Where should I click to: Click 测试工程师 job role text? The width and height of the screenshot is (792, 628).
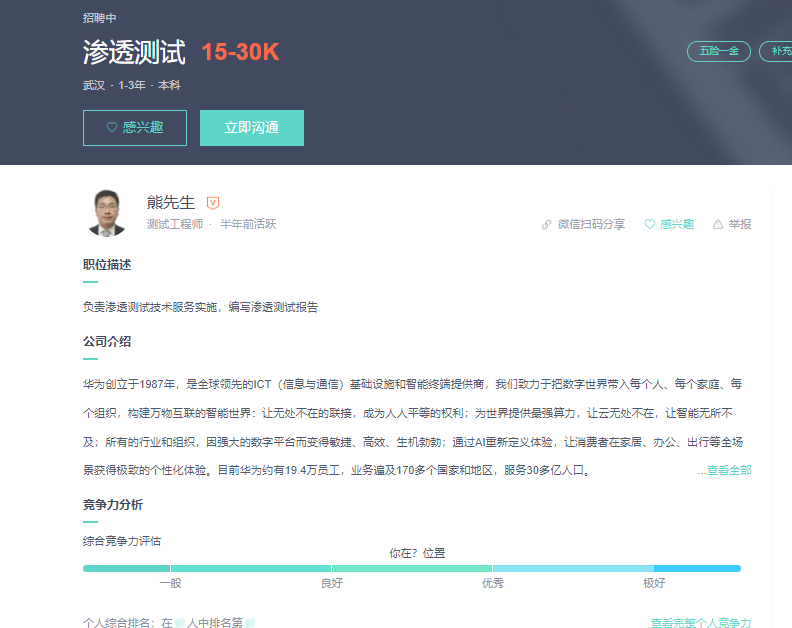(175, 224)
